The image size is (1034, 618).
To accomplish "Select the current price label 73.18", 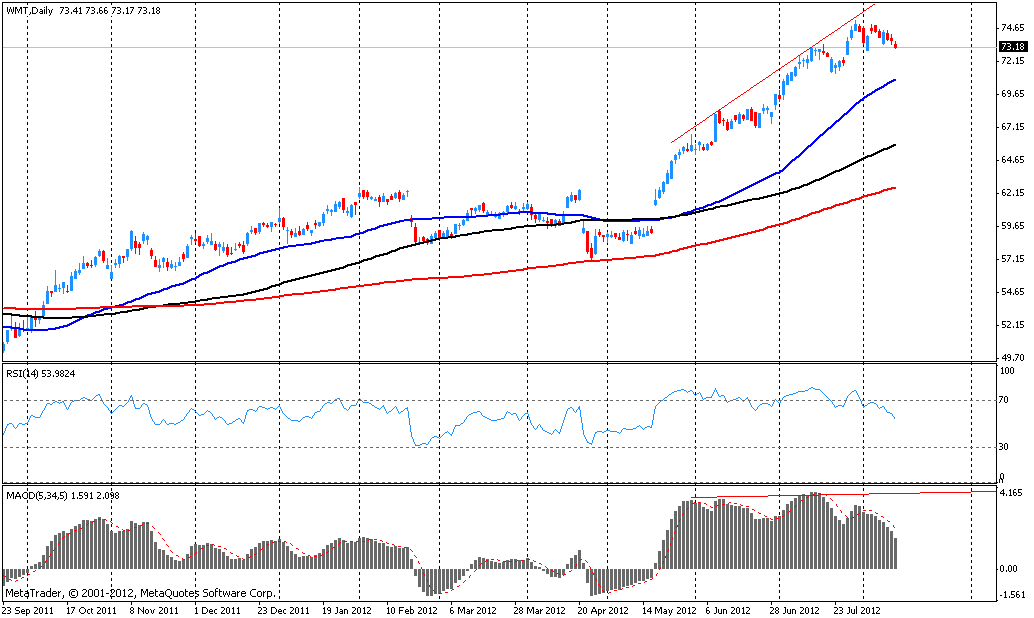I will [x=1013, y=47].
